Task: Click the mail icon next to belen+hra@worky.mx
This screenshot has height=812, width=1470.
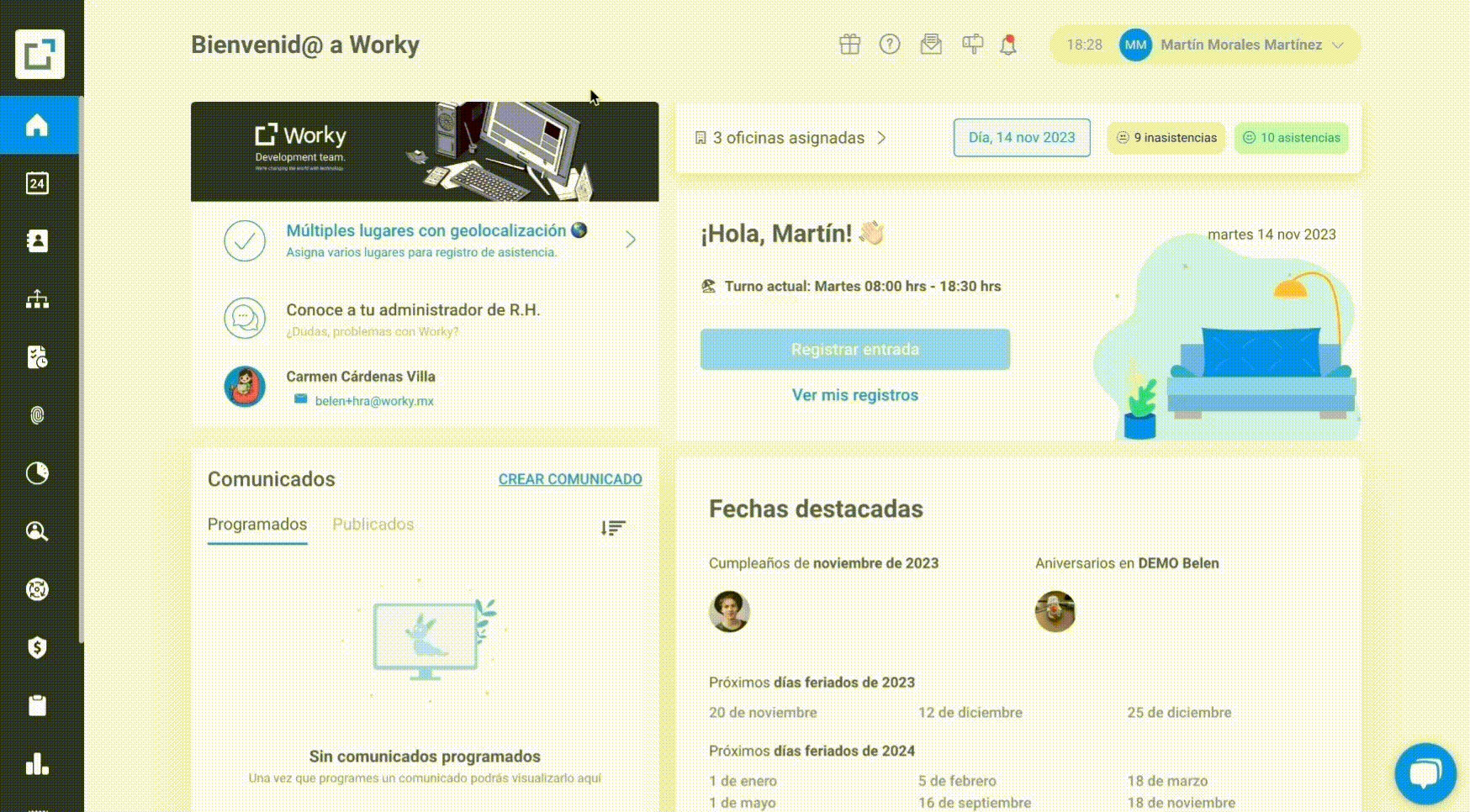Action: point(300,399)
